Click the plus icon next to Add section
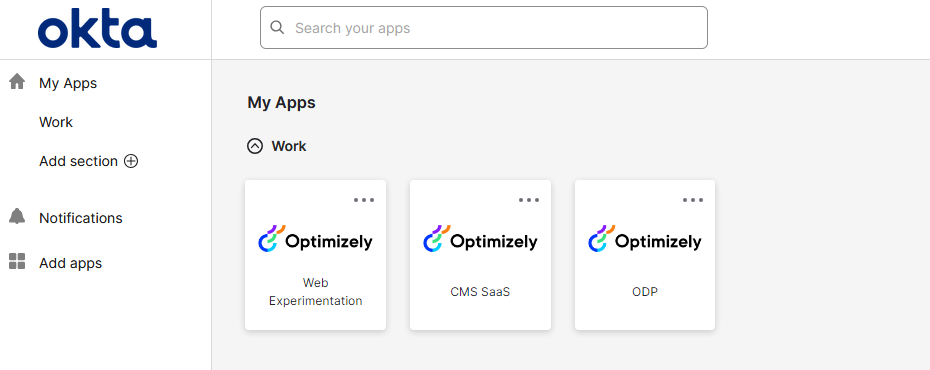The image size is (930, 370). click(x=131, y=161)
